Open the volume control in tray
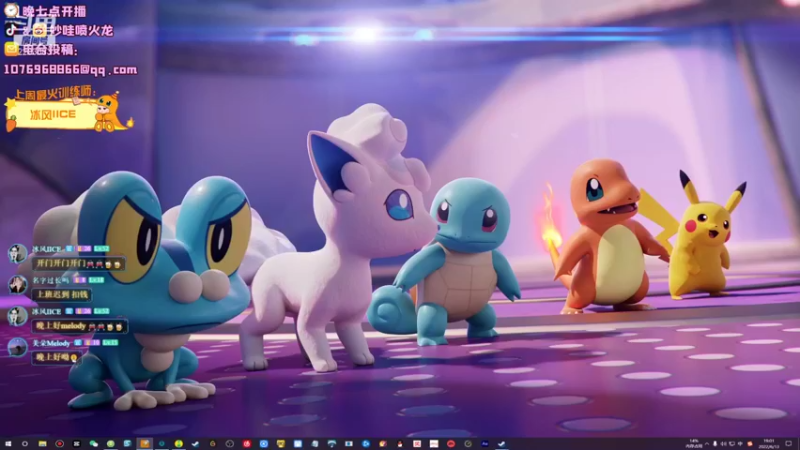This screenshot has height=450, width=800. pyautogui.click(x=723, y=444)
